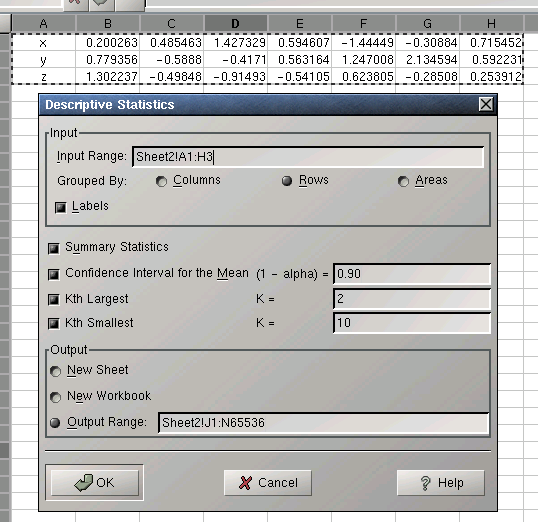Edit the alpha confidence value field
This screenshot has height=522, width=538.
click(412, 274)
